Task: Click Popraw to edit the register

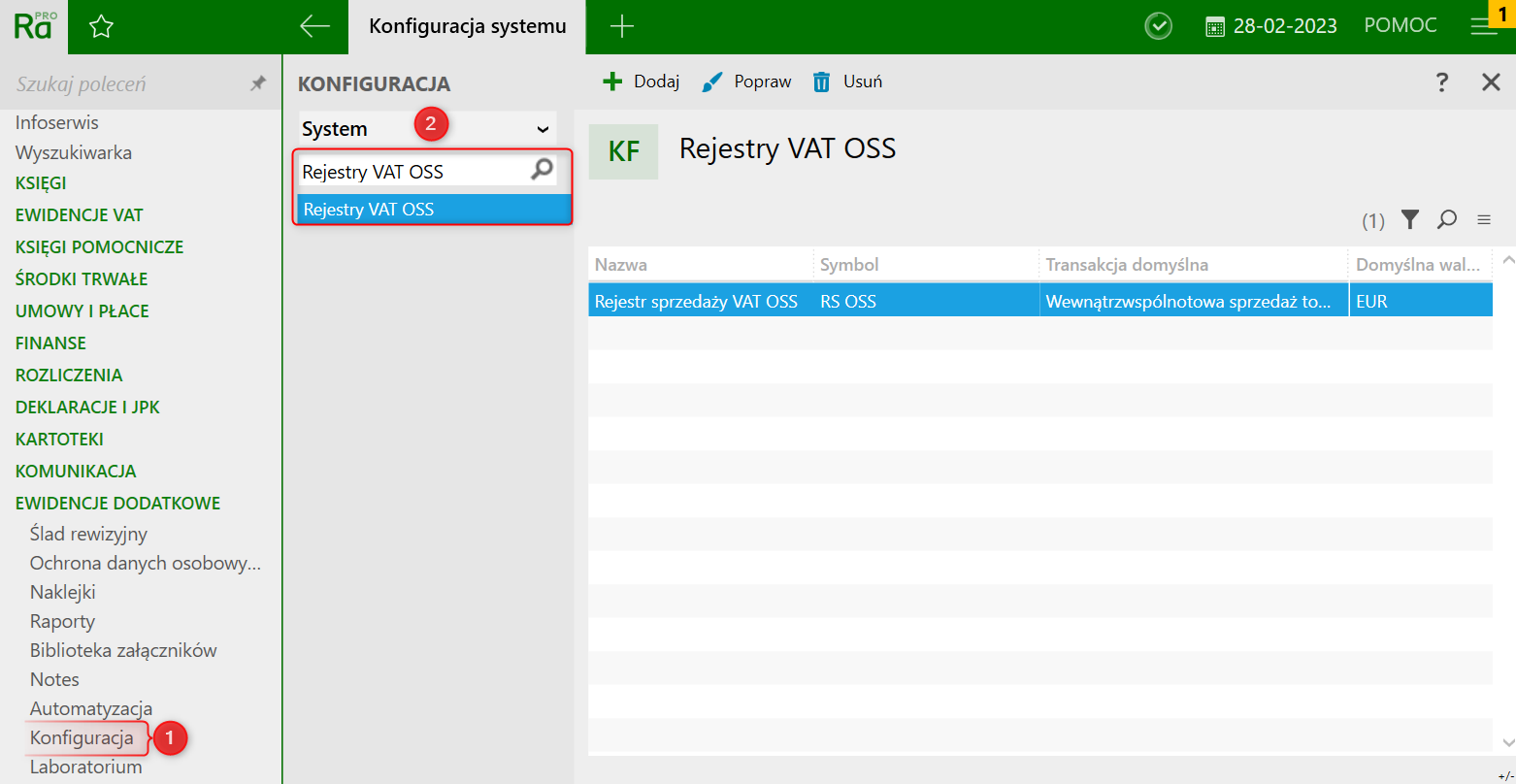Action: click(746, 82)
